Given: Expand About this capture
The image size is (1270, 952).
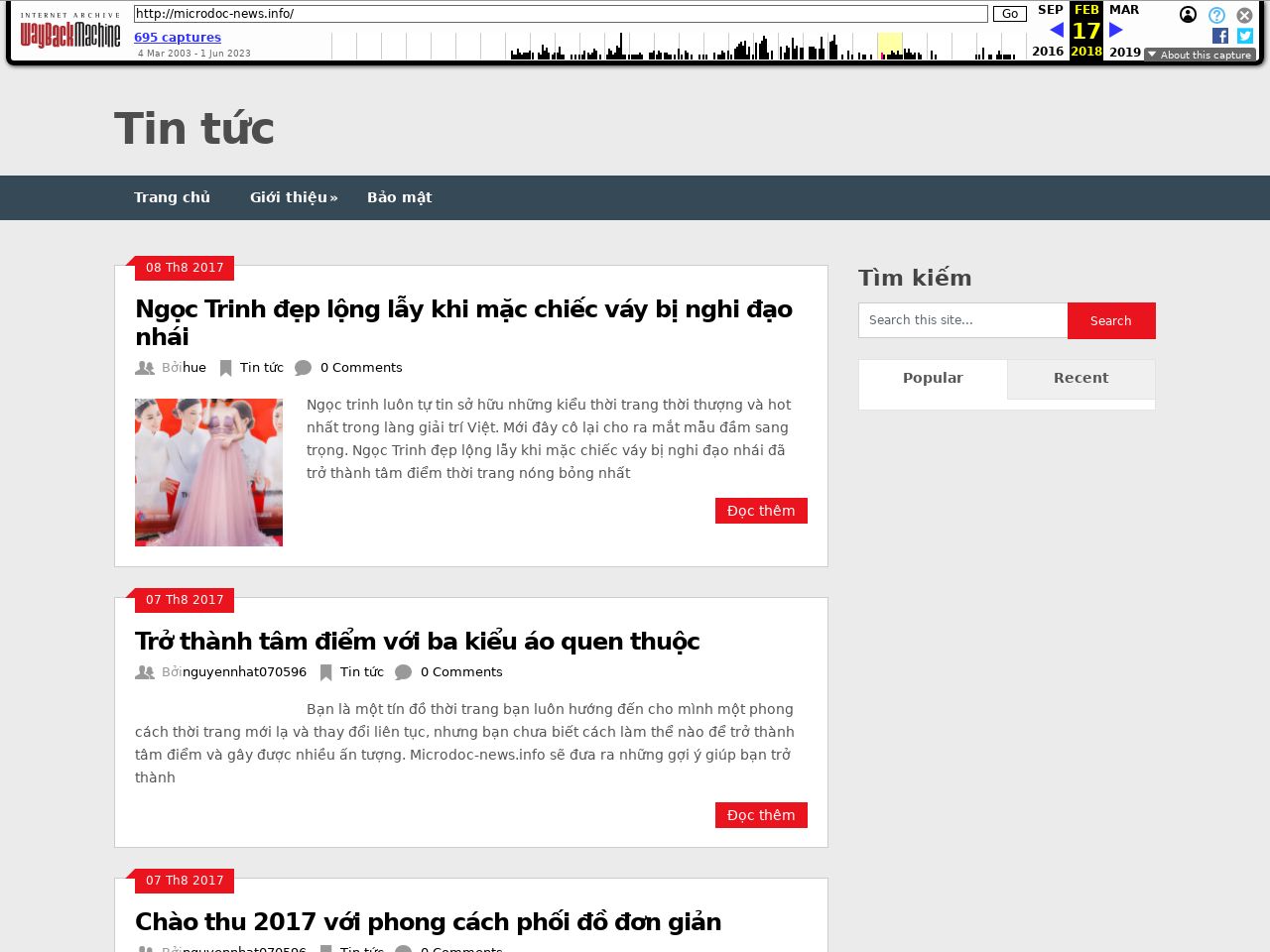Looking at the screenshot, I should [1200, 55].
